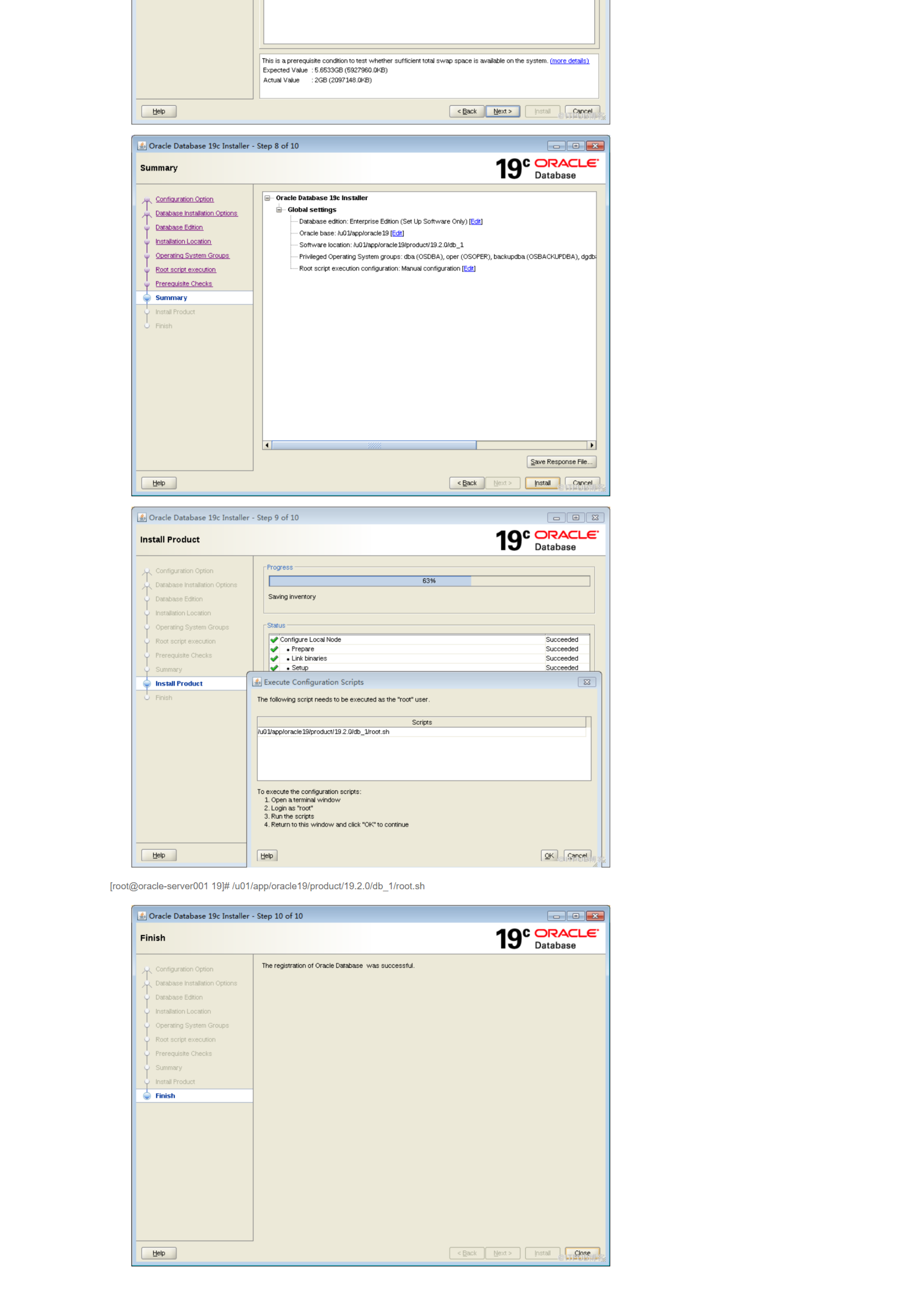Screen dimensions: 924x1303
Task: Click Help in the Step 9 Install Product window
Action: point(159,854)
